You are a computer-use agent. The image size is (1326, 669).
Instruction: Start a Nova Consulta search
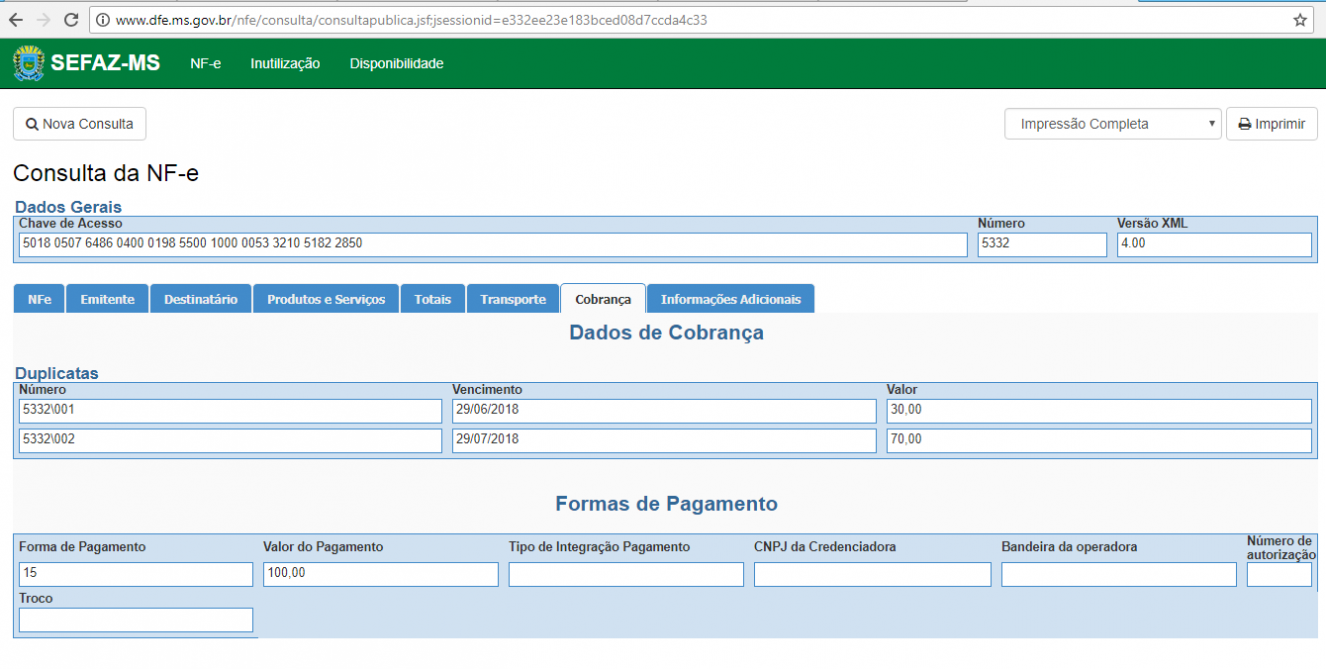(80, 124)
